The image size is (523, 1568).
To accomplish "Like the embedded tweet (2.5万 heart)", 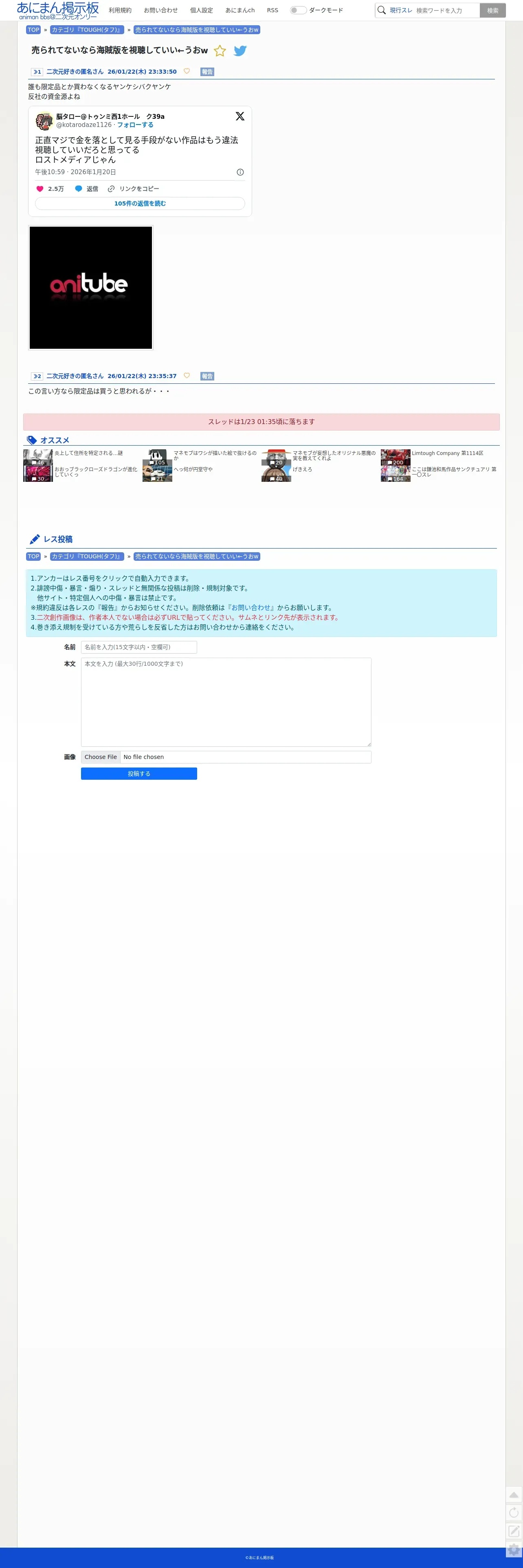I will (x=50, y=189).
